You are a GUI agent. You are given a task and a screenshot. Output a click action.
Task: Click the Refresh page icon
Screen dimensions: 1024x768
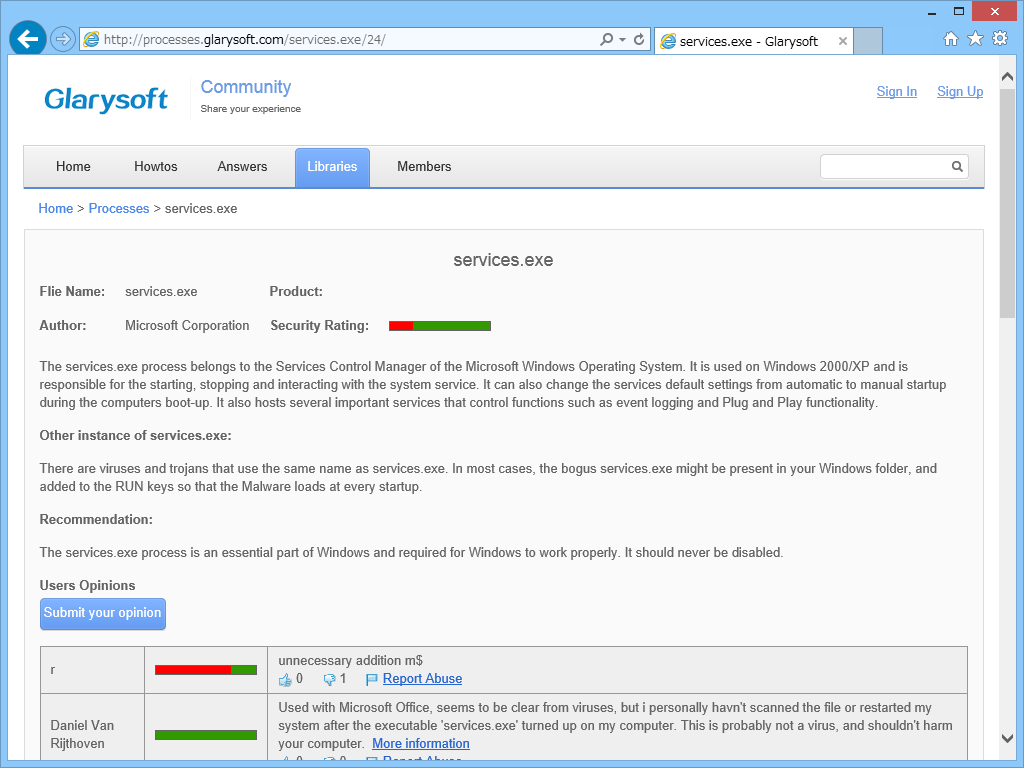click(x=639, y=39)
